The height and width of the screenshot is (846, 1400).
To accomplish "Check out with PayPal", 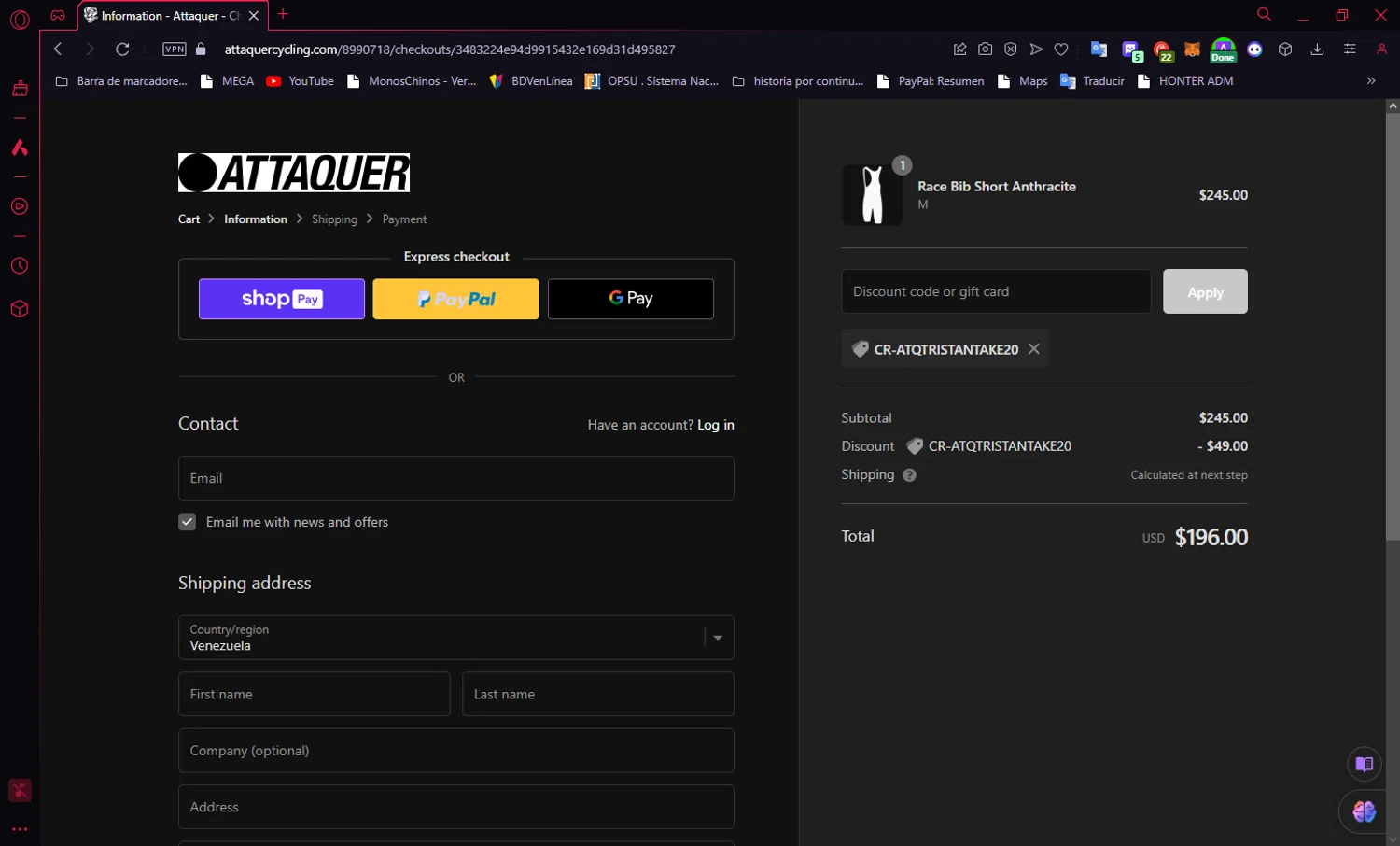I will point(455,299).
